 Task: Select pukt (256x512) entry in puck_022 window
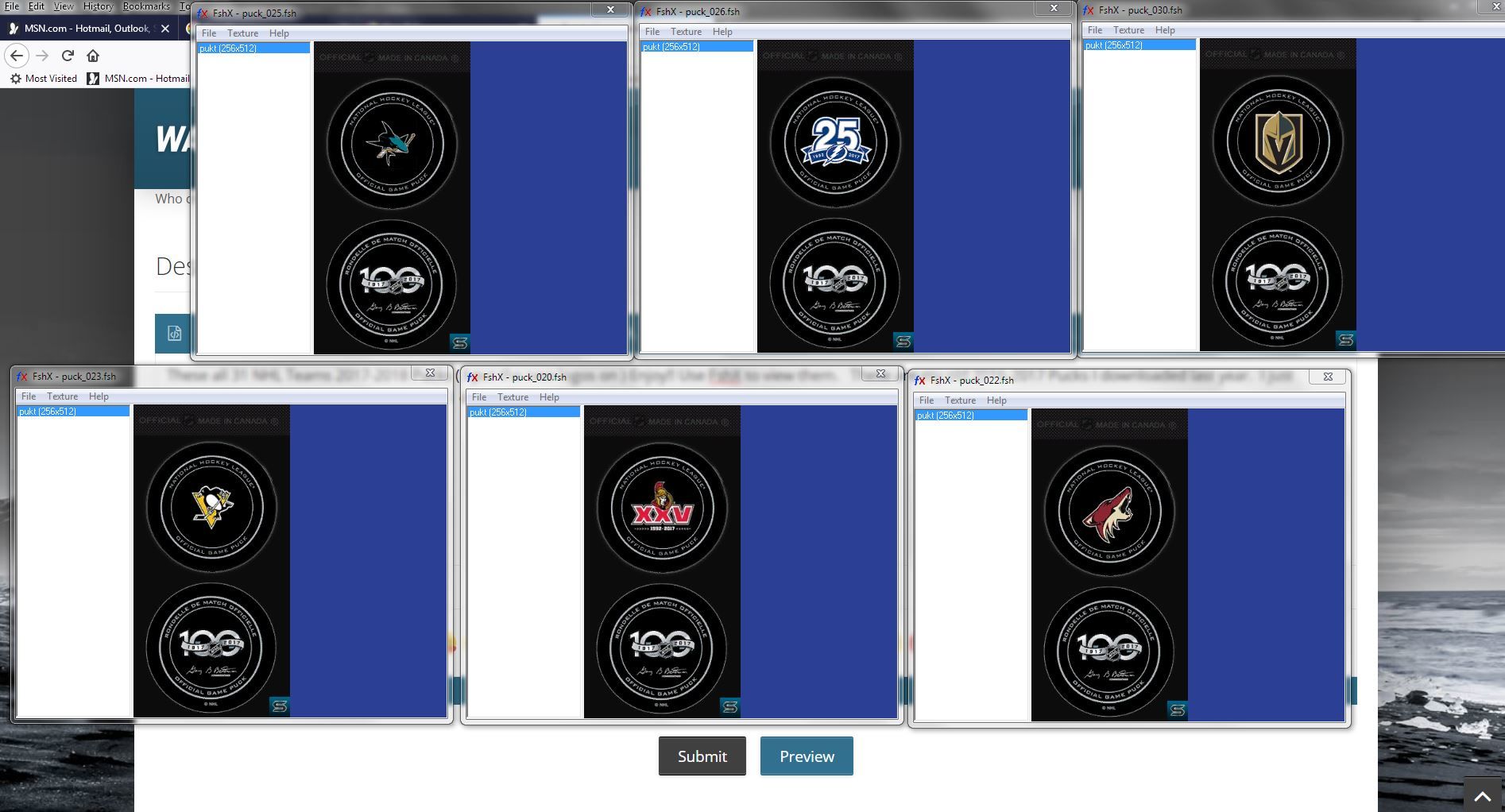tap(971, 416)
